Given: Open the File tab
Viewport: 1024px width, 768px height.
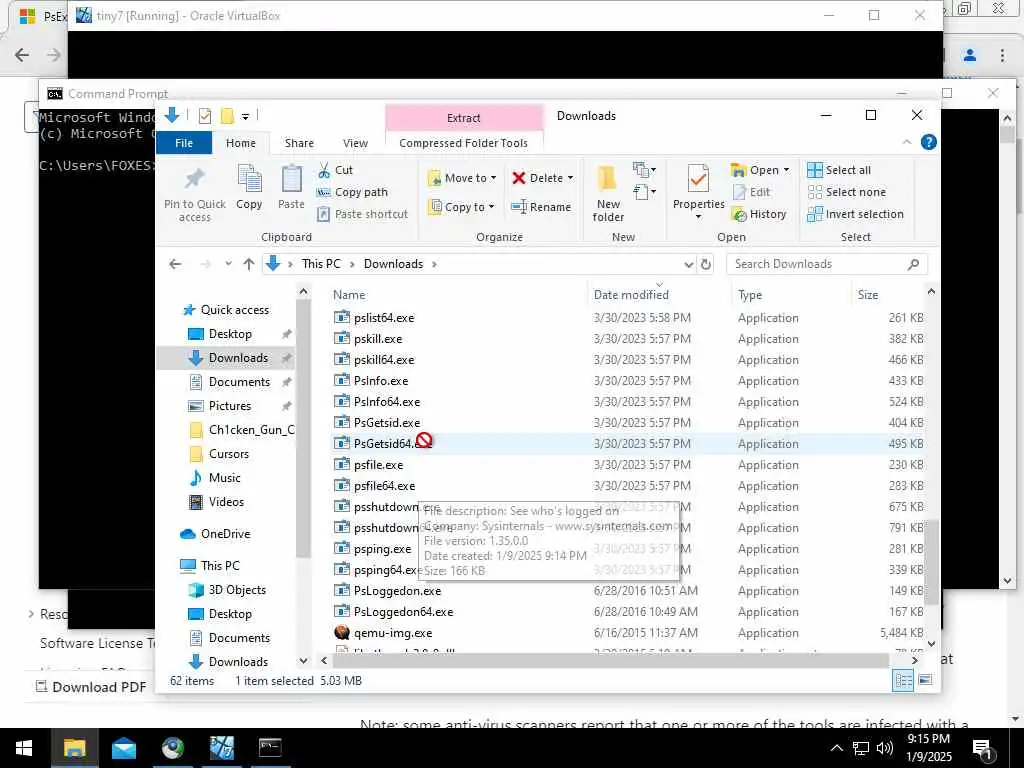Looking at the screenshot, I should [x=184, y=142].
